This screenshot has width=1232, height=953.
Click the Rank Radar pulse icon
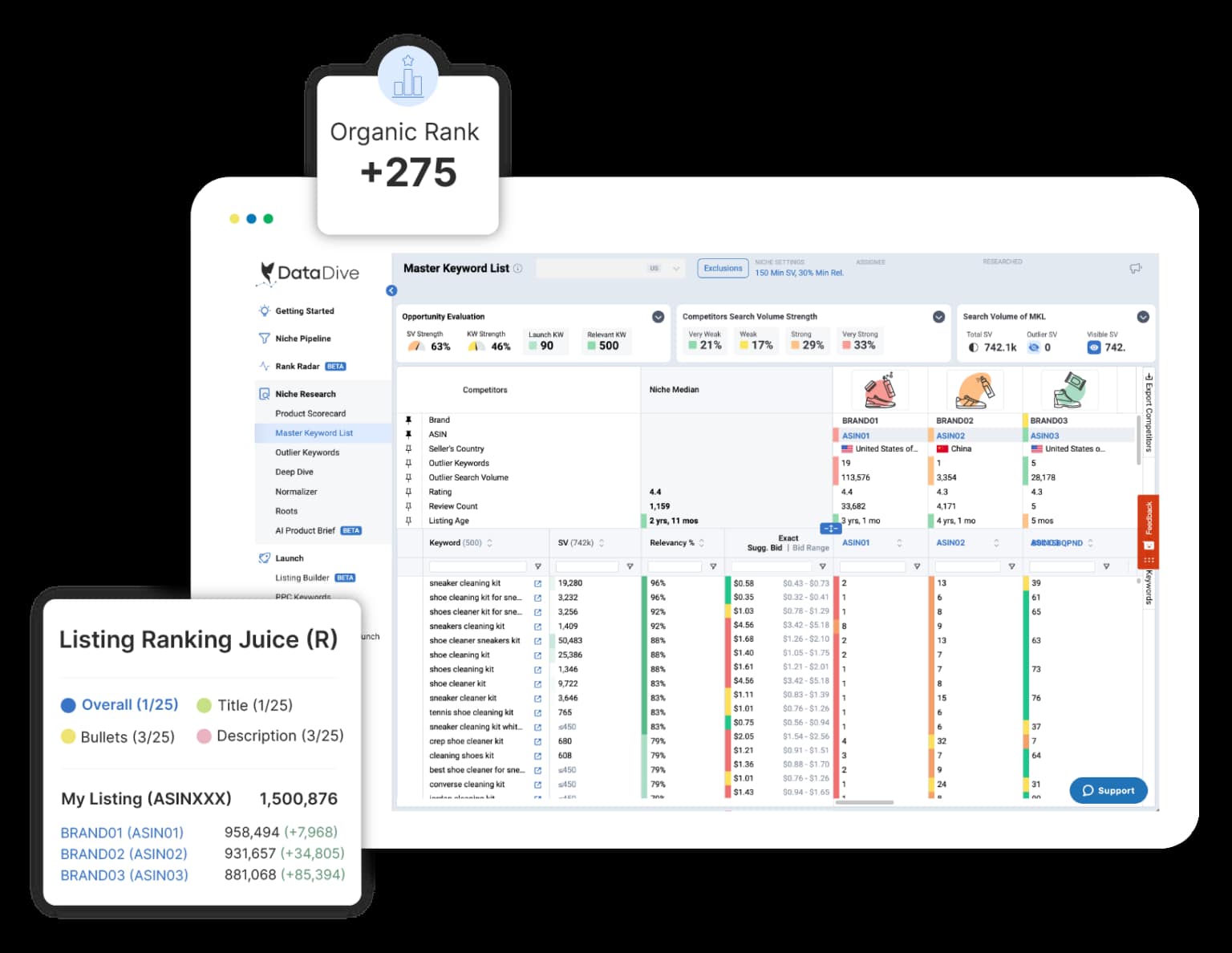pyautogui.click(x=264, y=367)
